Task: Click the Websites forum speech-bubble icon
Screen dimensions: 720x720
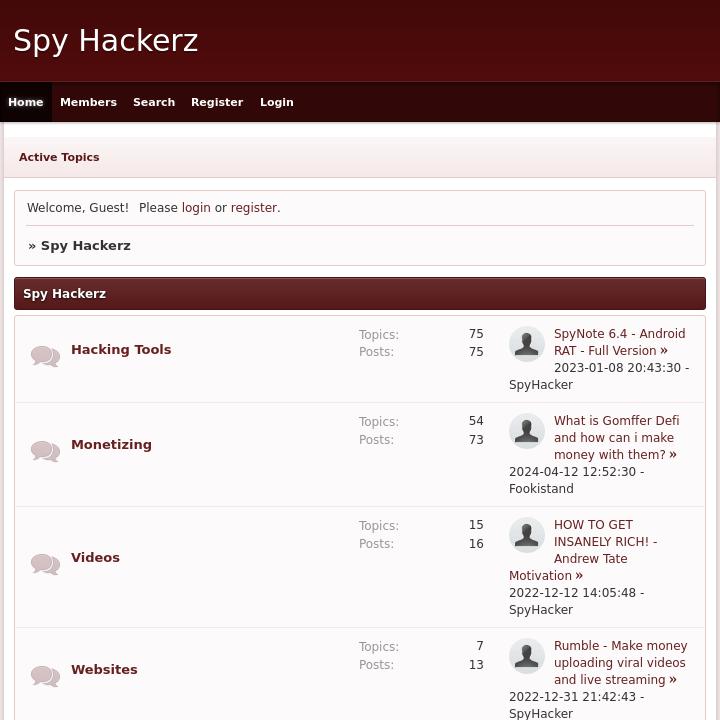Action: click(45, 676)
